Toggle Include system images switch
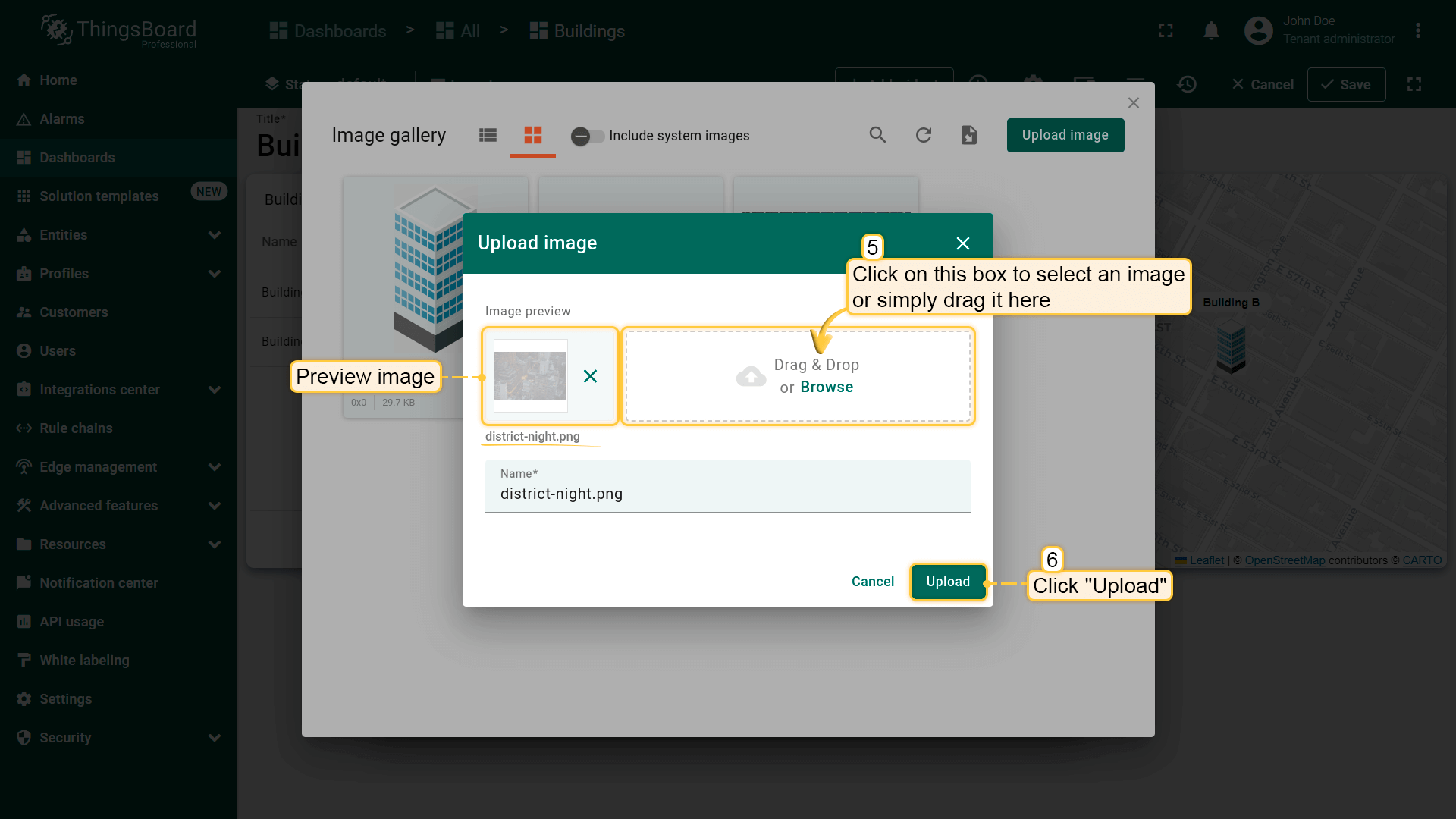The width and height of the screenshot is (1456, 819). click(x=587, y=136)
